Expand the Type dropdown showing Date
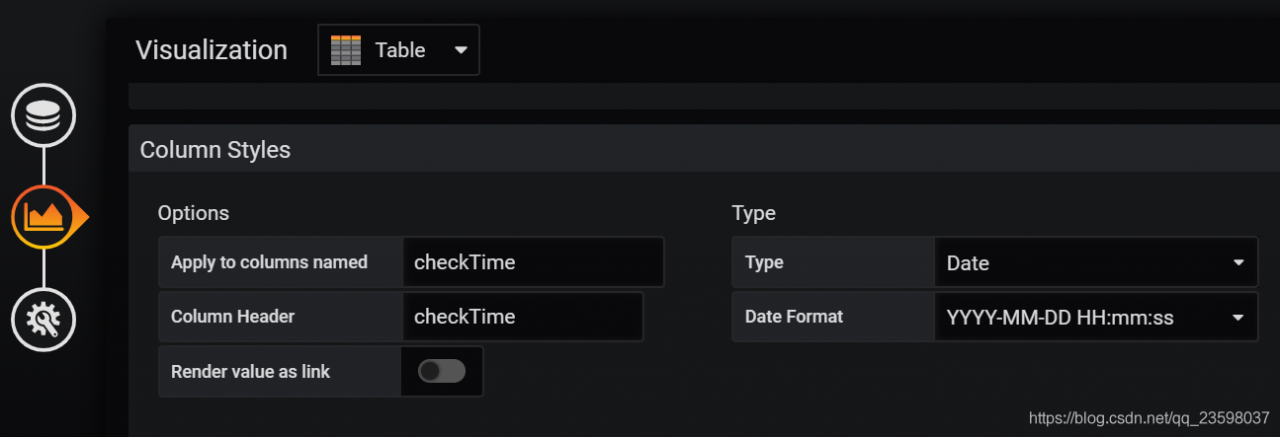The height and width of the screenshot is (437, 1280). [1095, 263]
